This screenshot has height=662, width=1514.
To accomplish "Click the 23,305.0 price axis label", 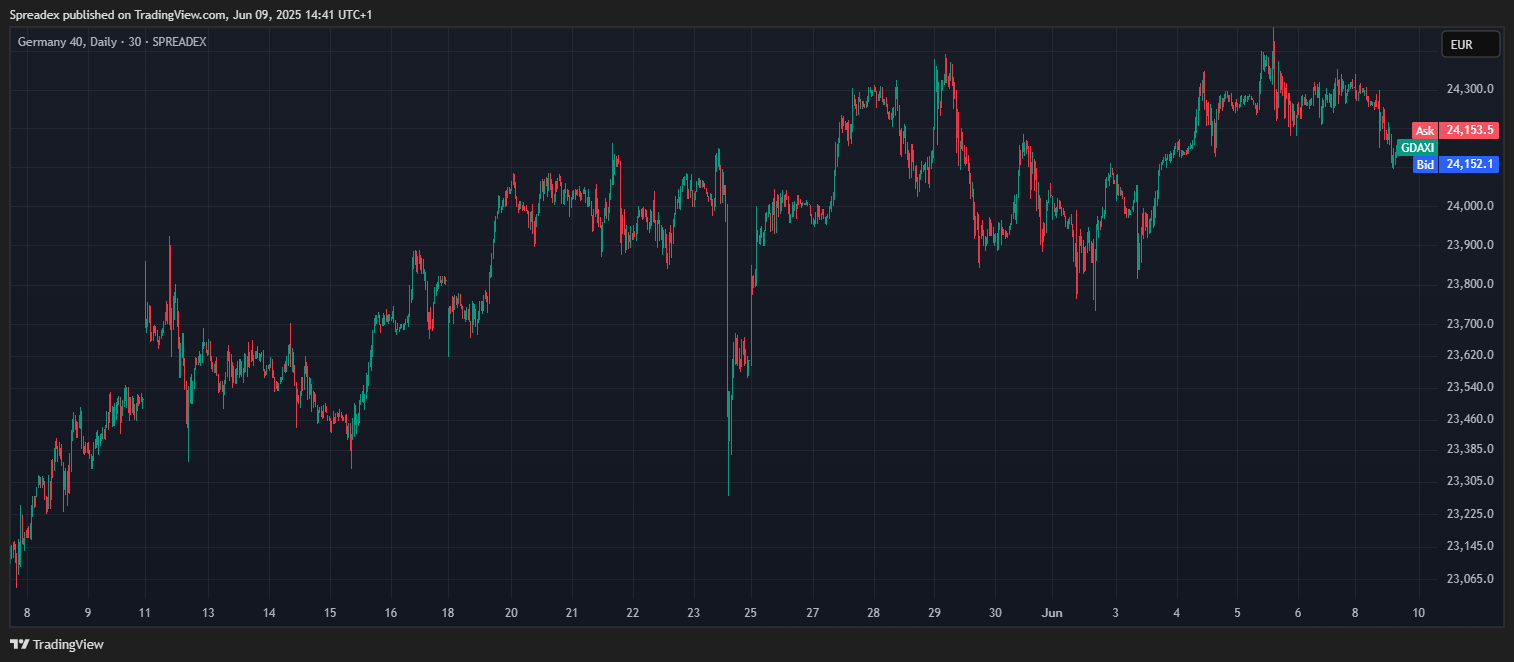I will pyautogui.click(x=1470, y=481).
